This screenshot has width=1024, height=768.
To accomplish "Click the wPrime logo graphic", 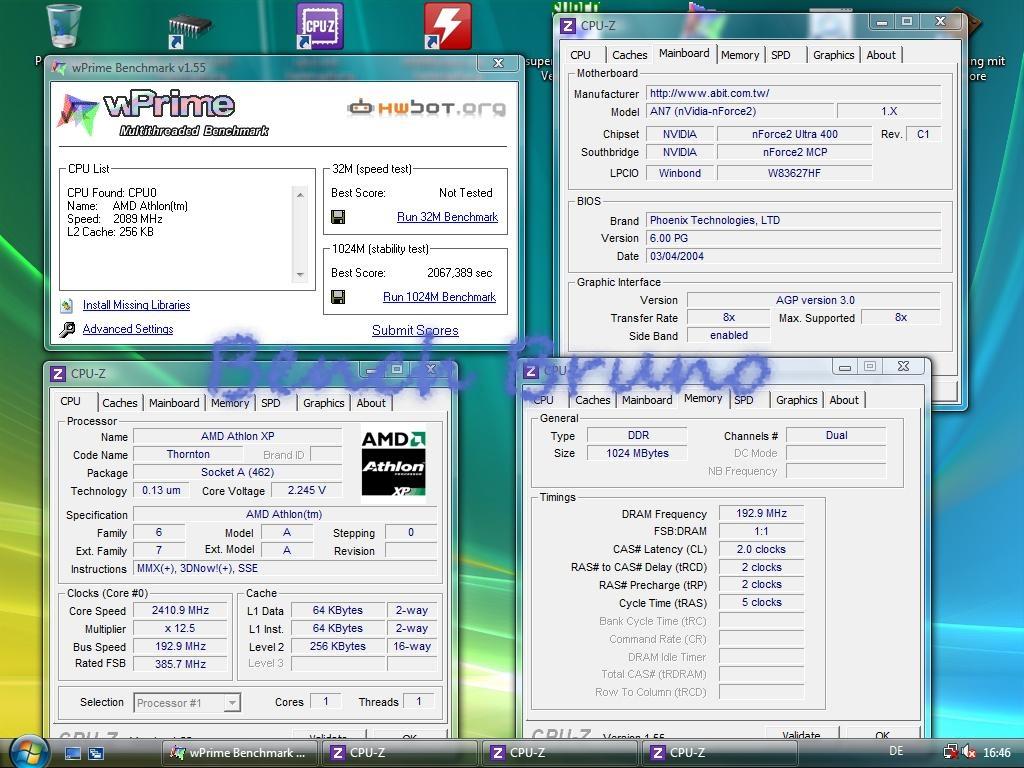I will [x=163, y=113].
